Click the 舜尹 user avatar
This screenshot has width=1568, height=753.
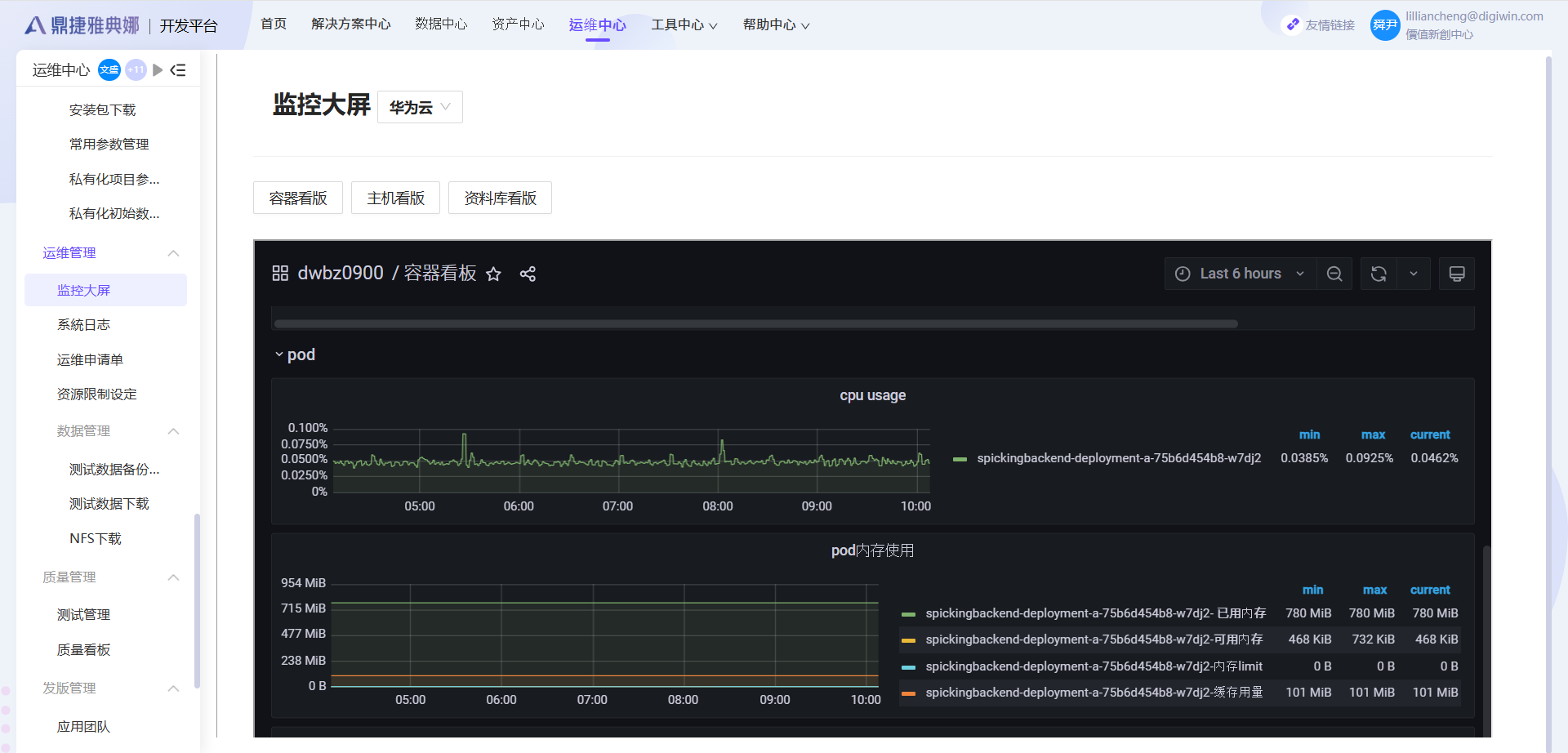point(1384,25)
